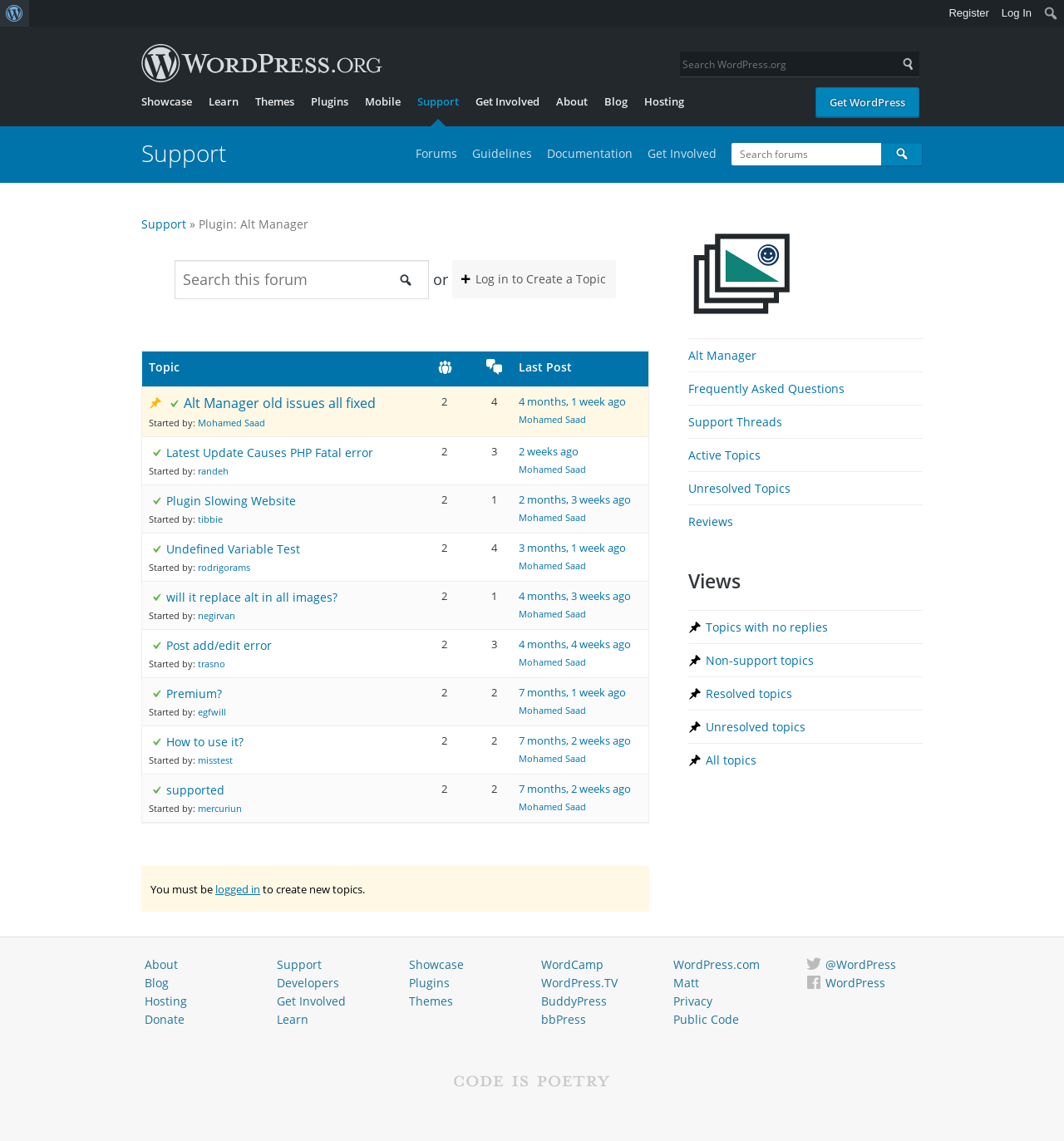
Task: Open Documentation in the Support subnav
Action: tap(589, 154)
